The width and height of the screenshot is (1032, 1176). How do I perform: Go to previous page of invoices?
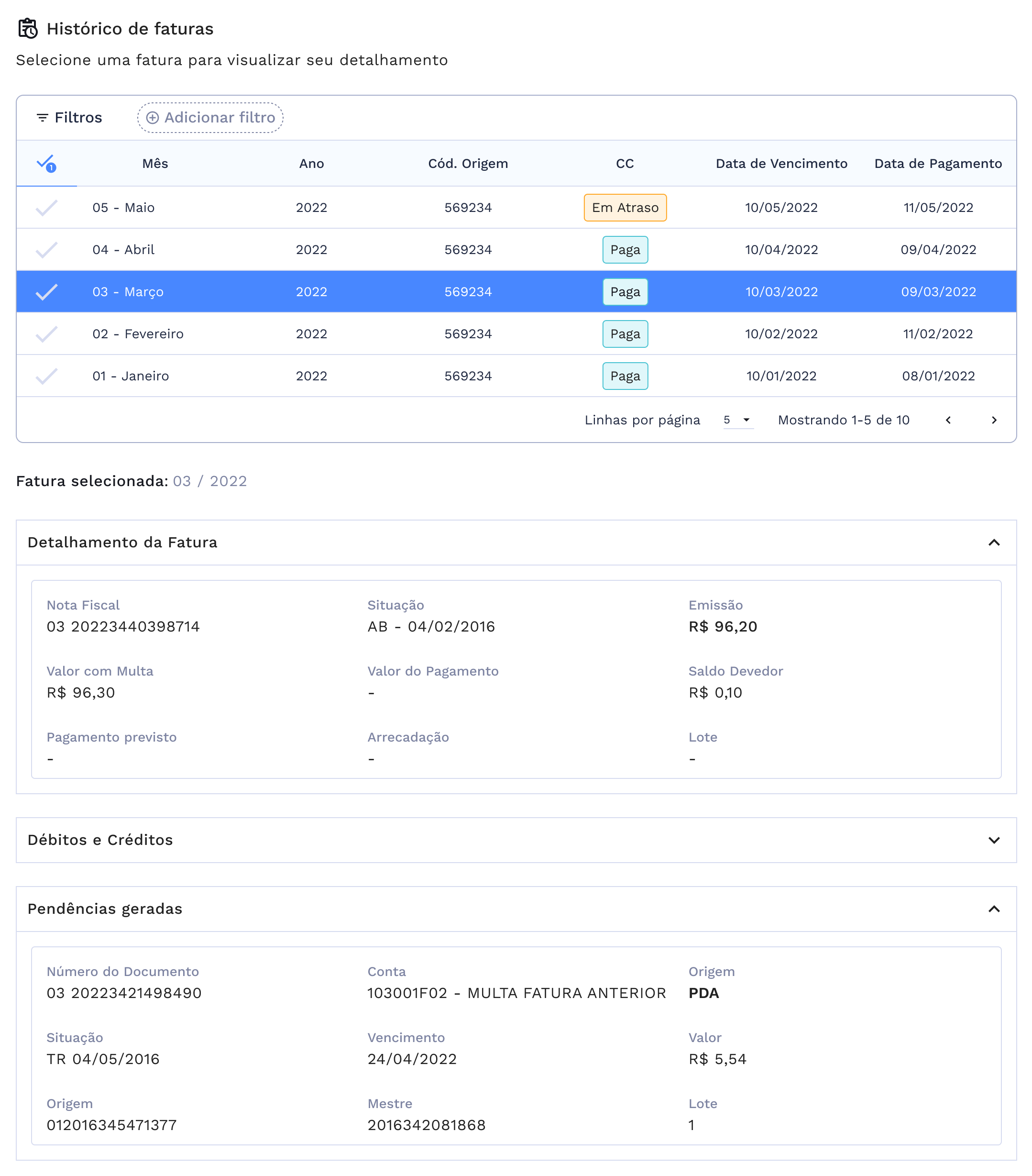tap(948, 420)
